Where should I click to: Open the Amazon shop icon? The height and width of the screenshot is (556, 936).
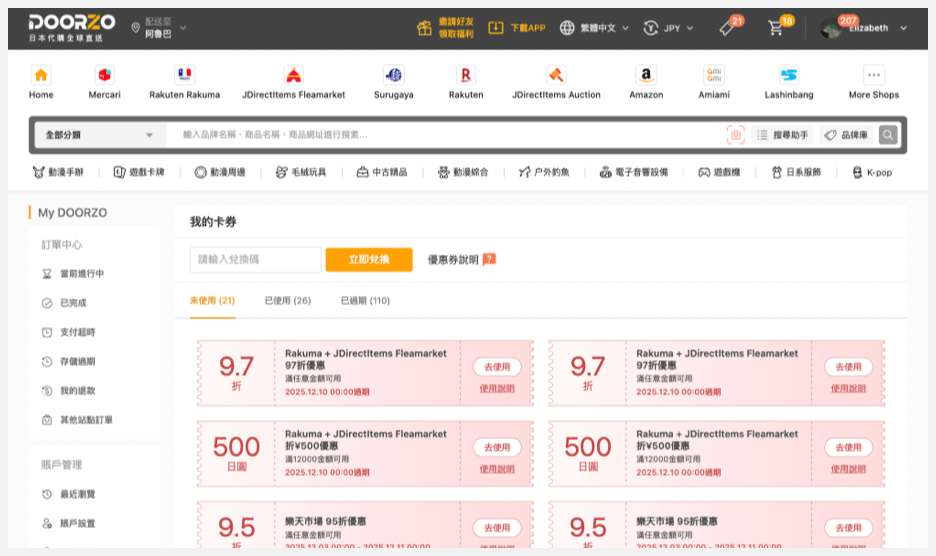click(646, 75)
